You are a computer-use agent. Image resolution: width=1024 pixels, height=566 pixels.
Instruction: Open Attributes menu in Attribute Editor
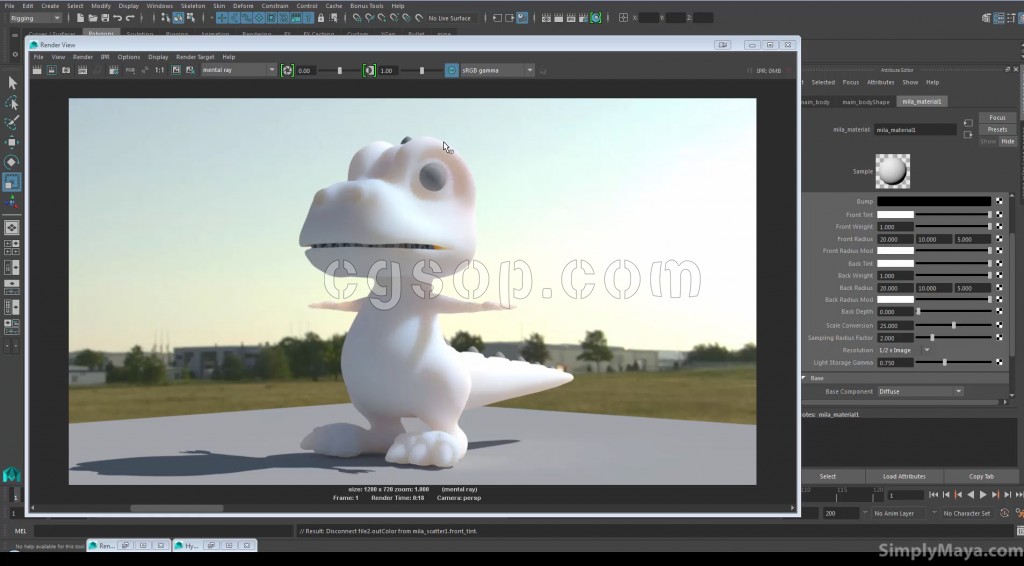[x=880, y=82]
